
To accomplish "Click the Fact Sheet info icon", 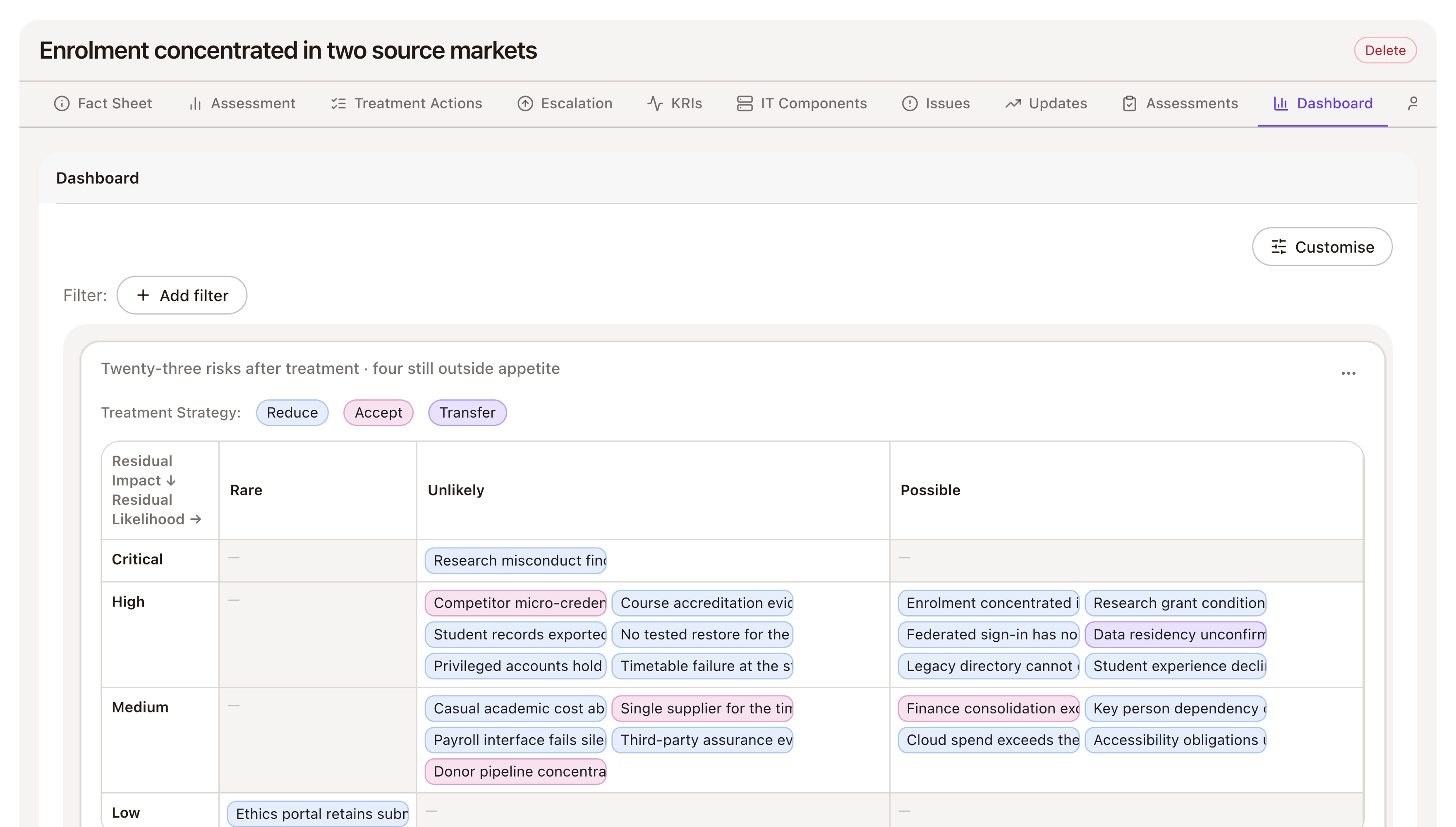I will 61,103.
